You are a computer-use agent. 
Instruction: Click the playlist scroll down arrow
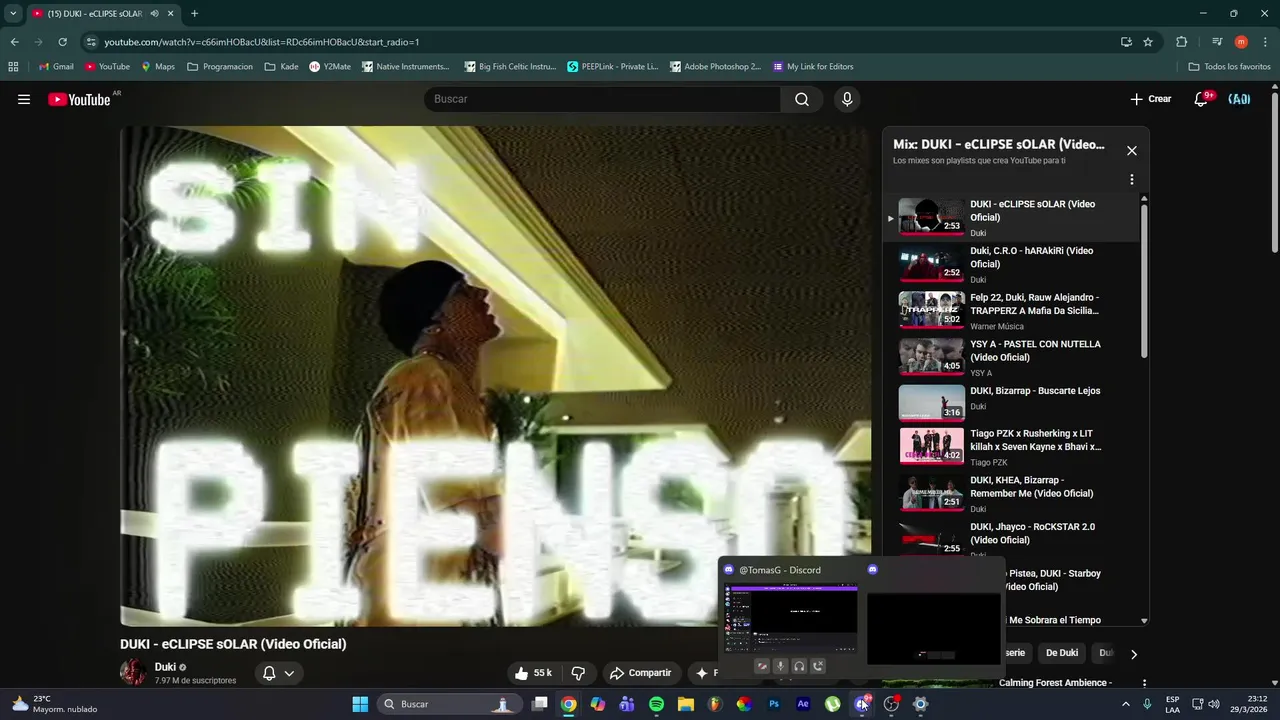[x=1144, y=621]
